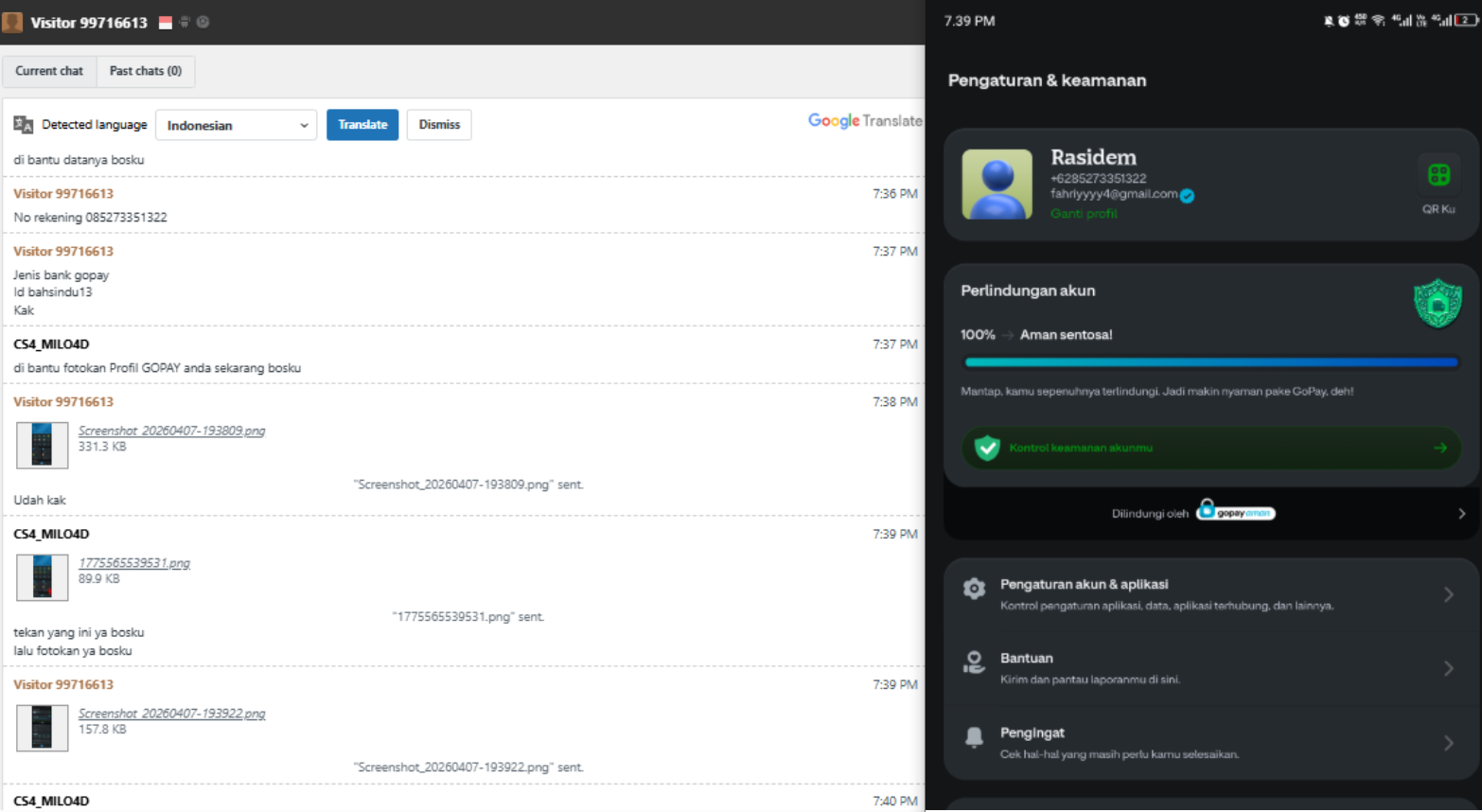Click the blue Translate button
The width and height of the screenshot is (1482, 812).
point(362,125)
